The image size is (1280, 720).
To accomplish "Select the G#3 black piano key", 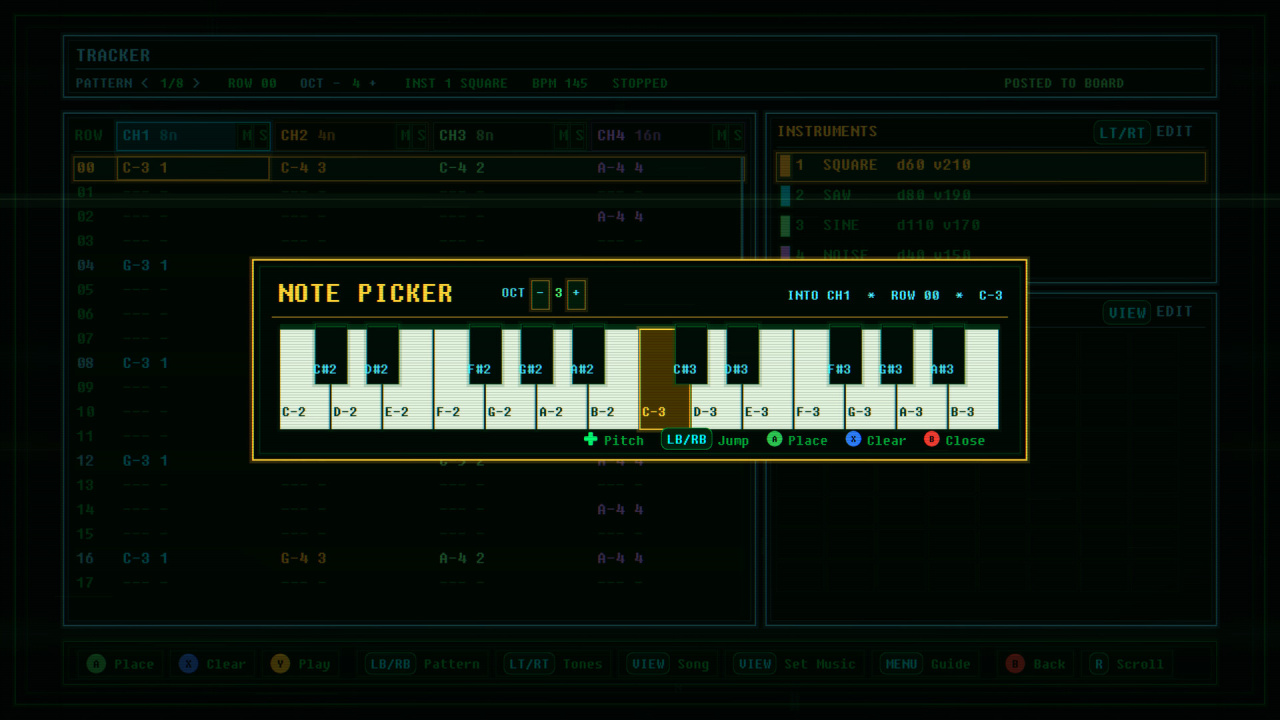I will point(896,356).
